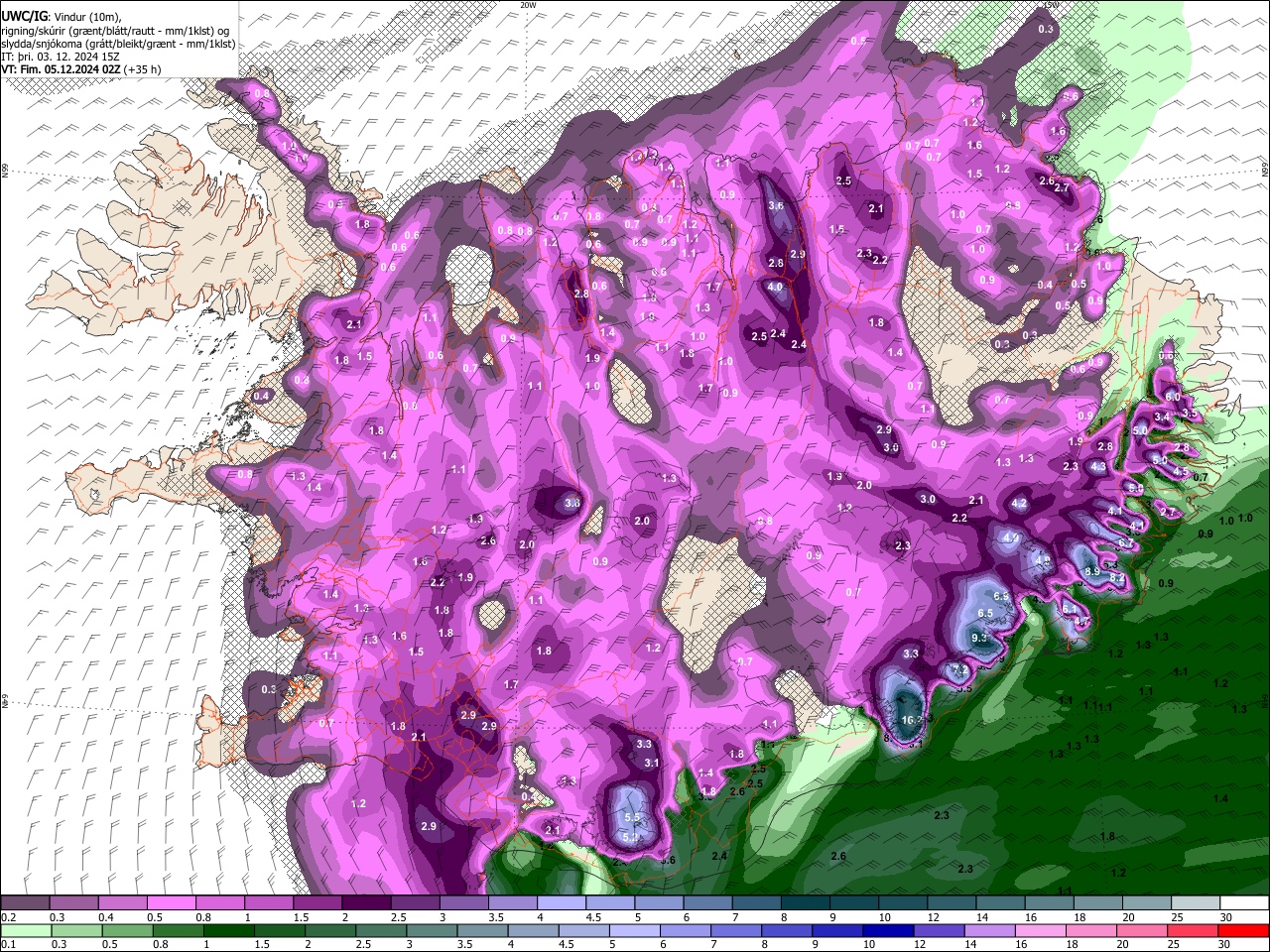Click the 15W longitude label
Viewport: 1270px width, 952px height.
tap(1051, 5)
